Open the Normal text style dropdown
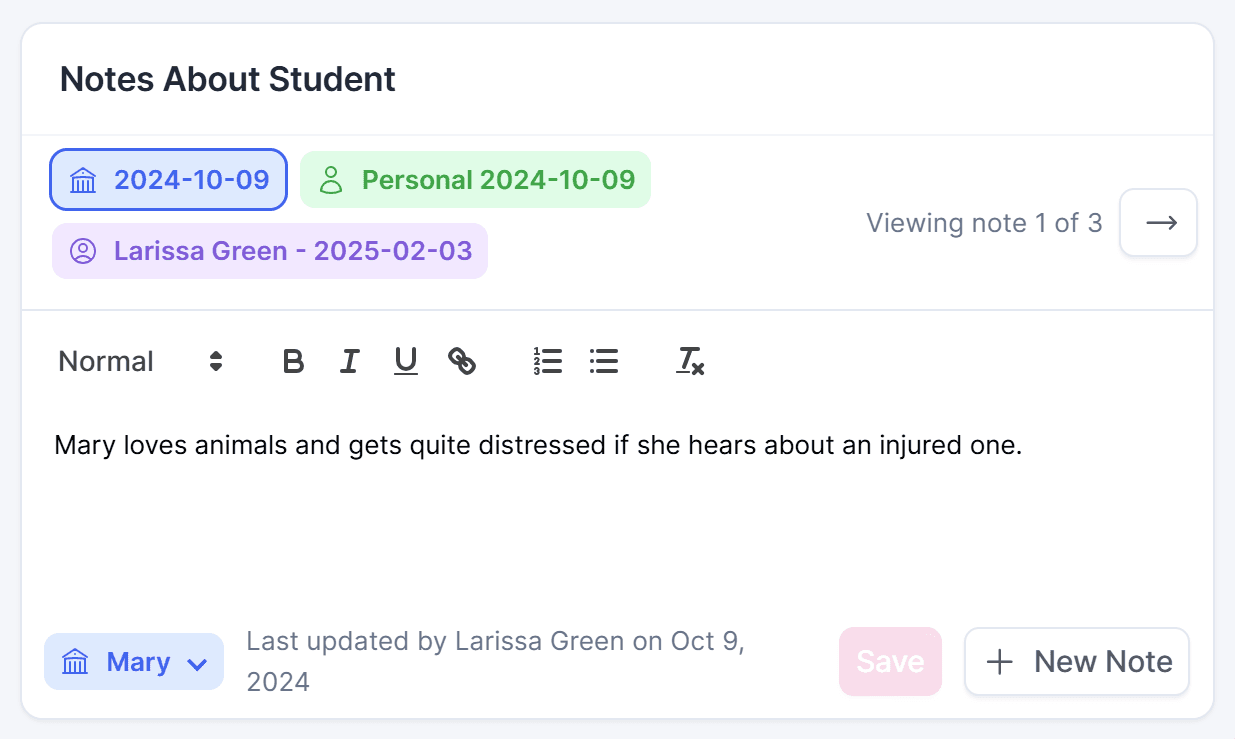This screenshot has height=739, width=1235. pos(140,361)
